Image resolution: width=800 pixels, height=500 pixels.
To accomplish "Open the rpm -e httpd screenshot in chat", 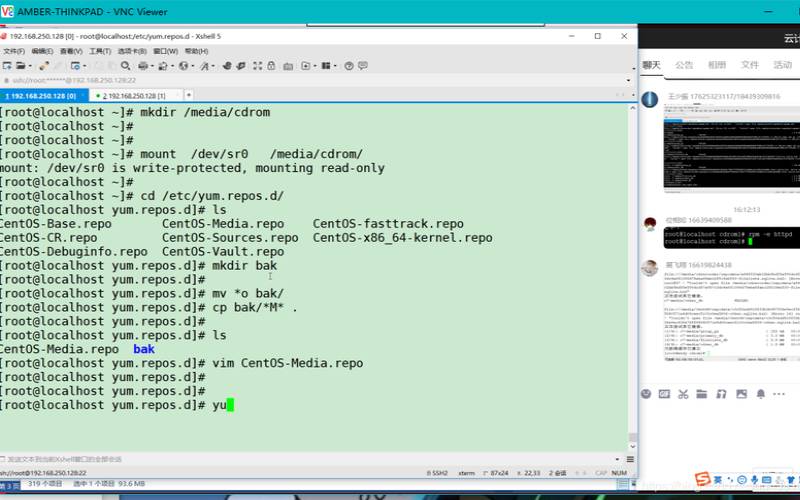I will (732, 238).
